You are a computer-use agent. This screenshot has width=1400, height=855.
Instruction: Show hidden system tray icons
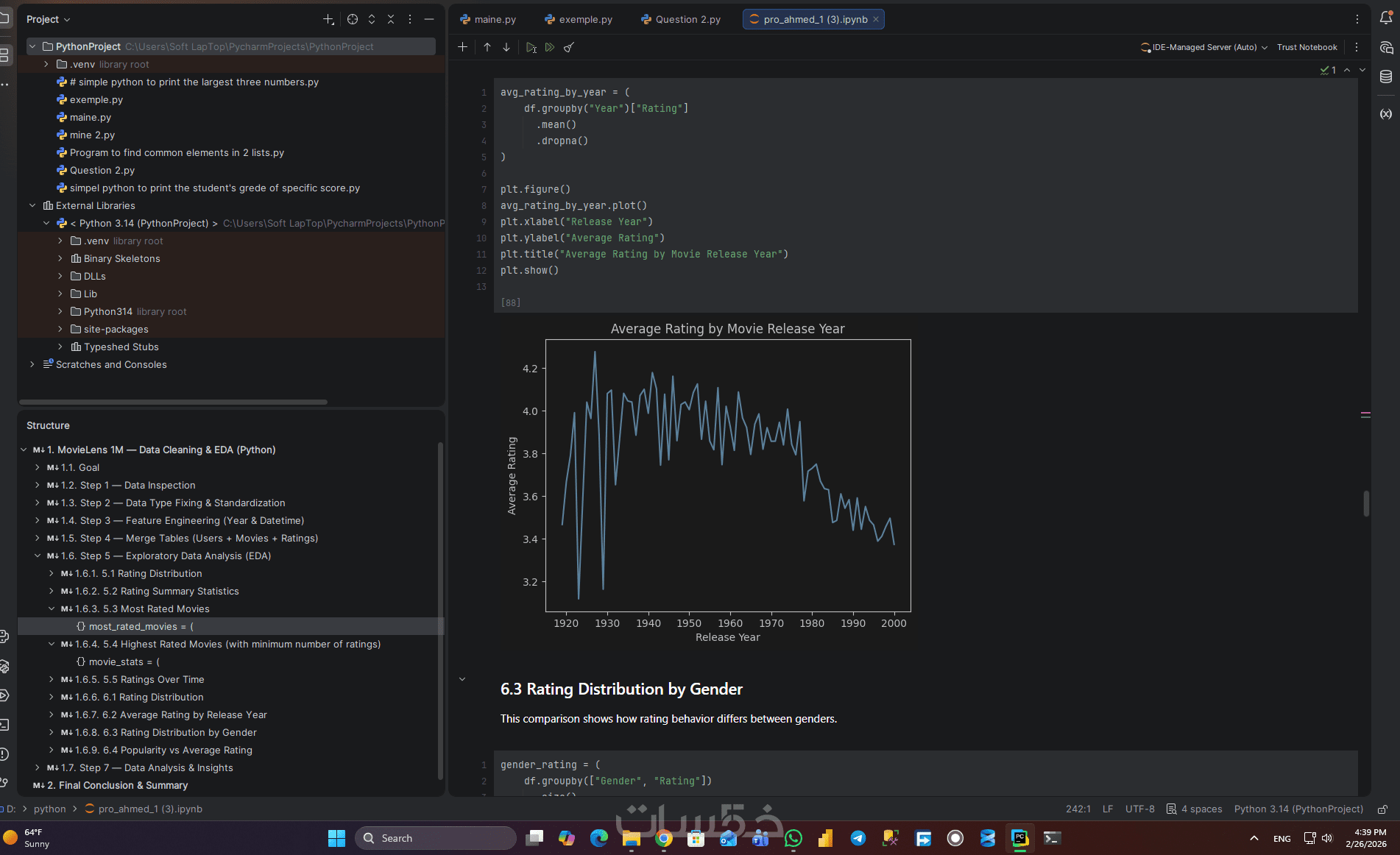pos(1254,838)
